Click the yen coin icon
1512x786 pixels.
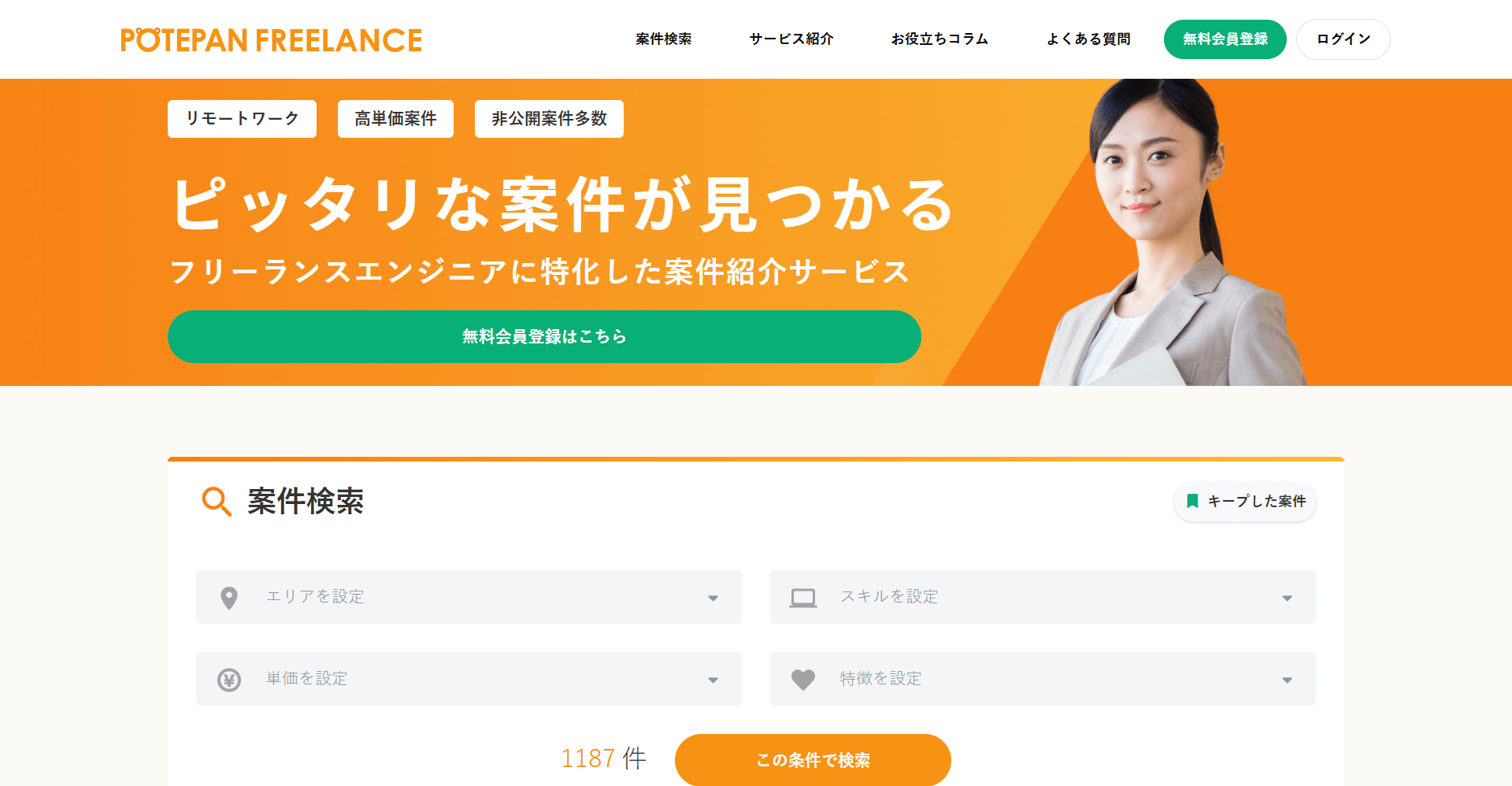click(229, 679)
